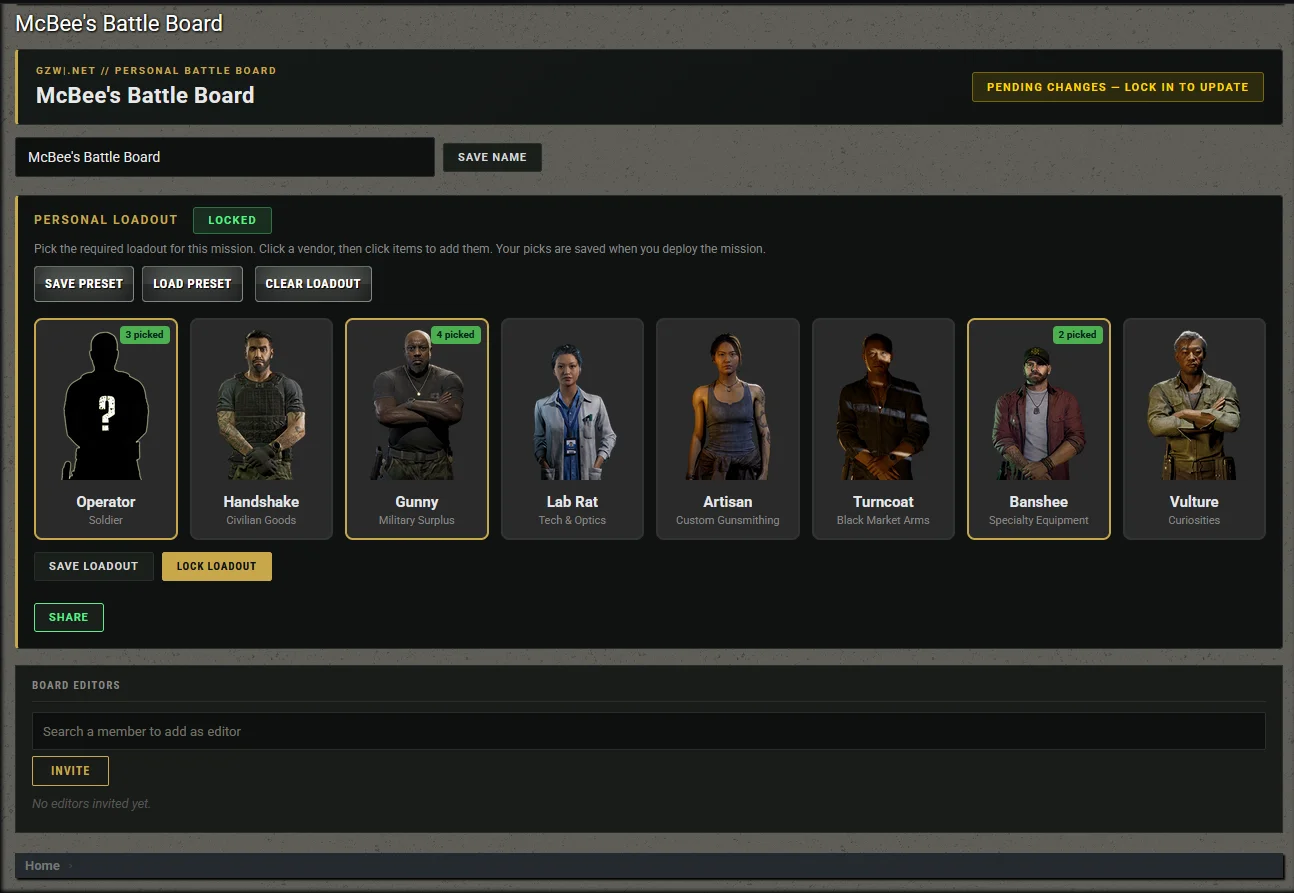
Task: Select the Vulture Curiosities vendor card
Action: [1194, 429]
